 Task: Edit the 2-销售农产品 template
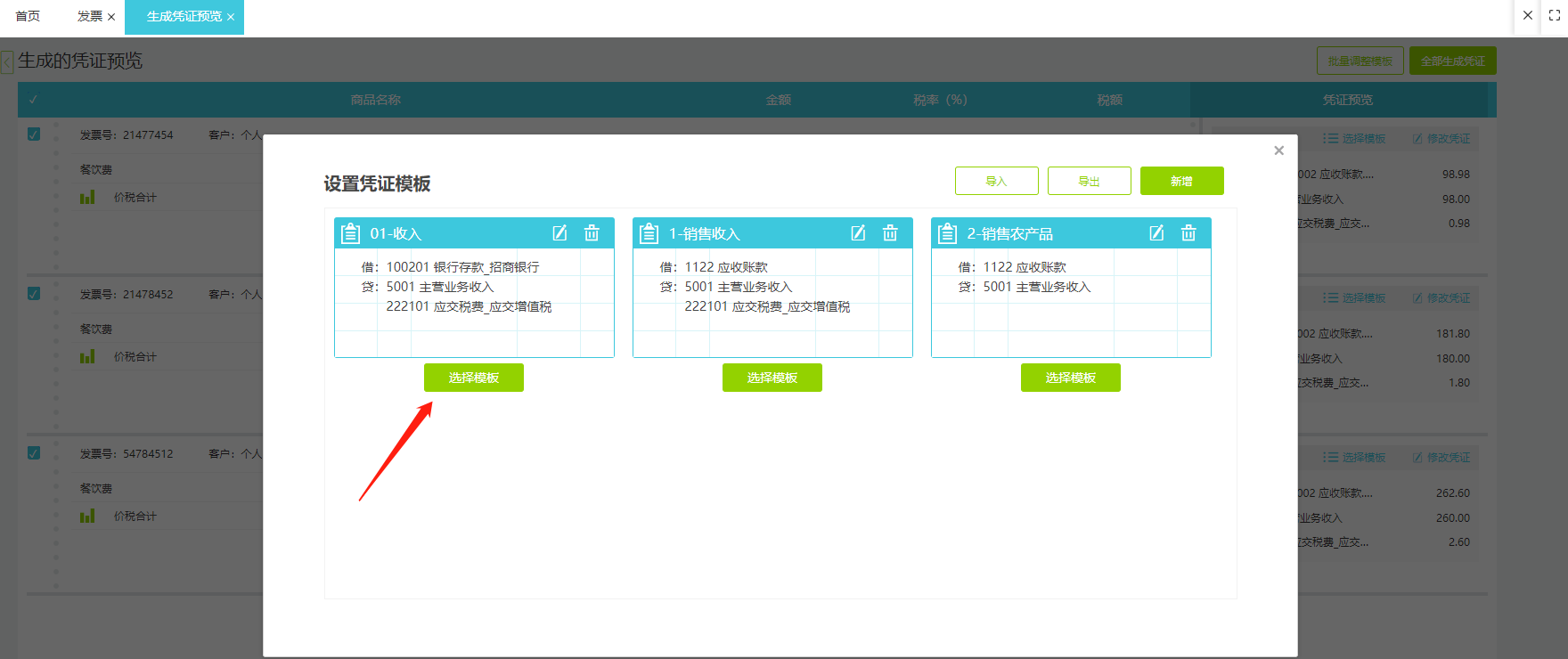[x=1156, y=233]
